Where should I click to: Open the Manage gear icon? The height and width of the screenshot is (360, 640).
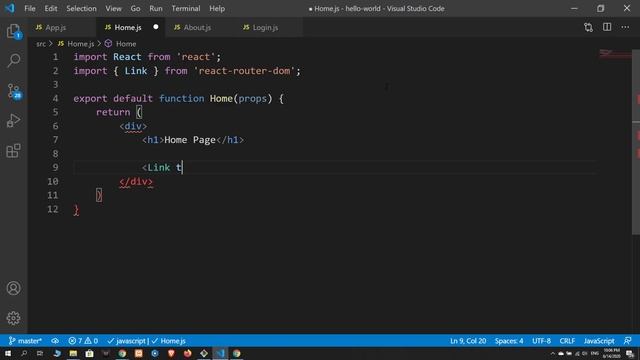13,318
